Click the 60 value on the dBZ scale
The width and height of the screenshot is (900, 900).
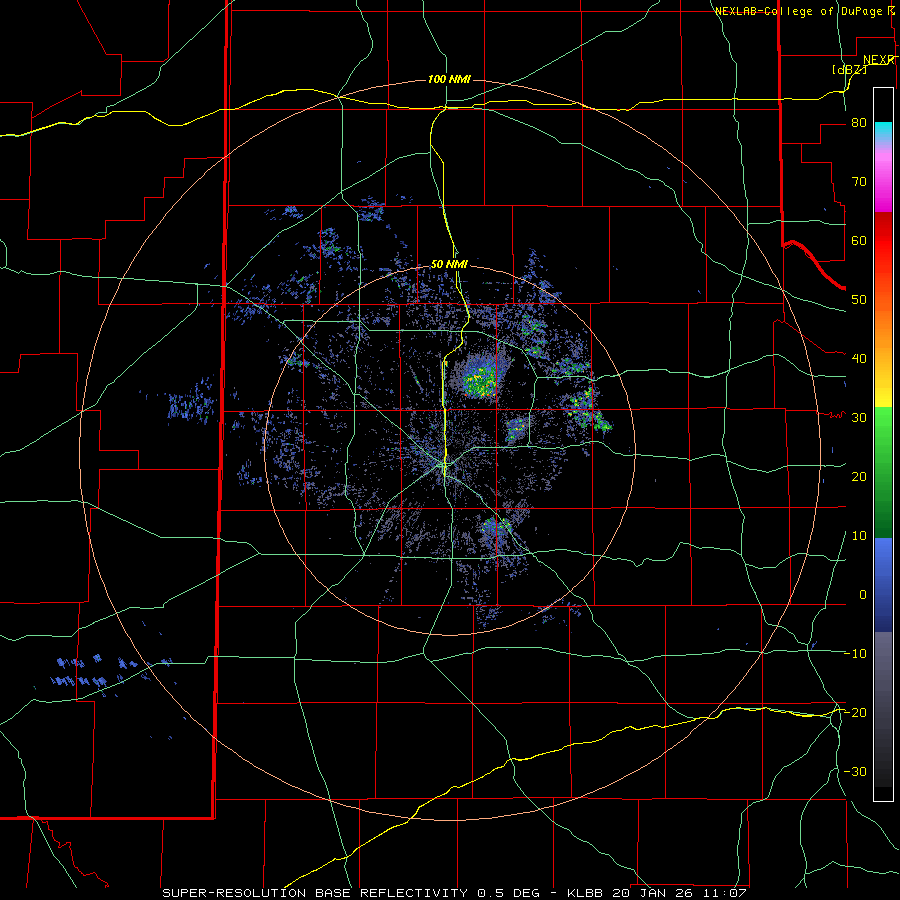859,240
